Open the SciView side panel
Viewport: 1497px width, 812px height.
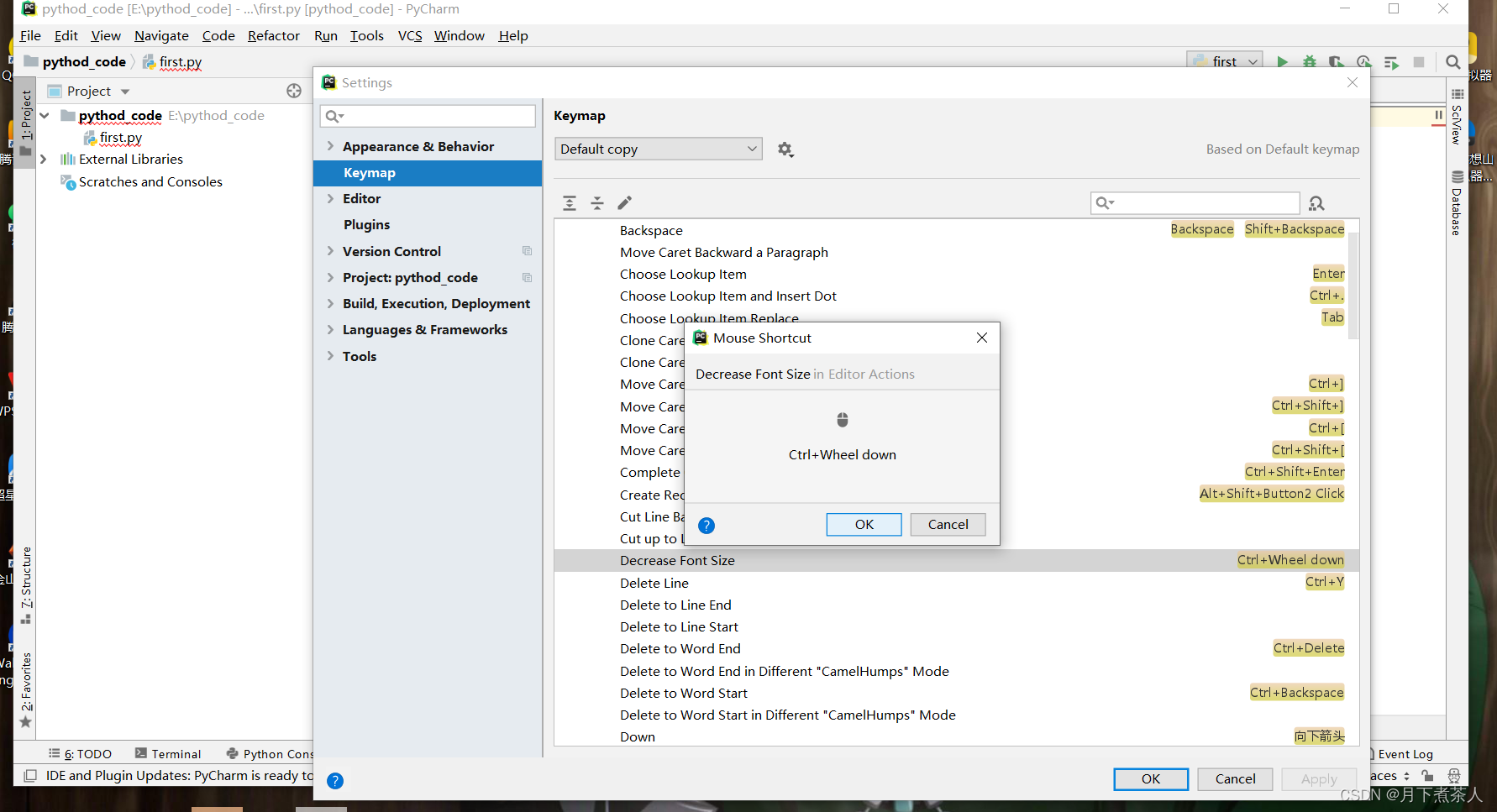[1457, 117]
